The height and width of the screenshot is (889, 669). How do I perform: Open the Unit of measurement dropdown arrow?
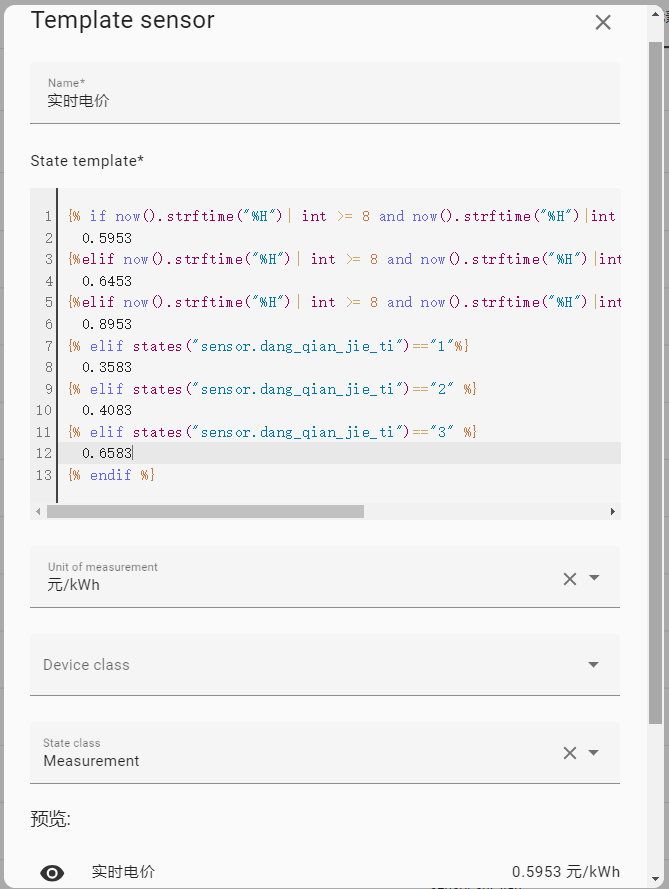pyautogui.click(x=594, y=578)
